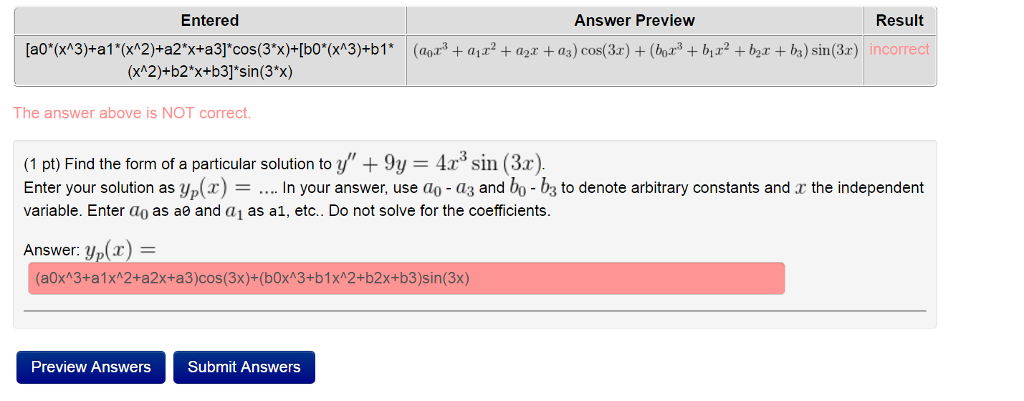The height and width of the screenshot is (401, 1024).
Task: Click the rendered formula in Answer Preview
Action: tap(634, 50)
